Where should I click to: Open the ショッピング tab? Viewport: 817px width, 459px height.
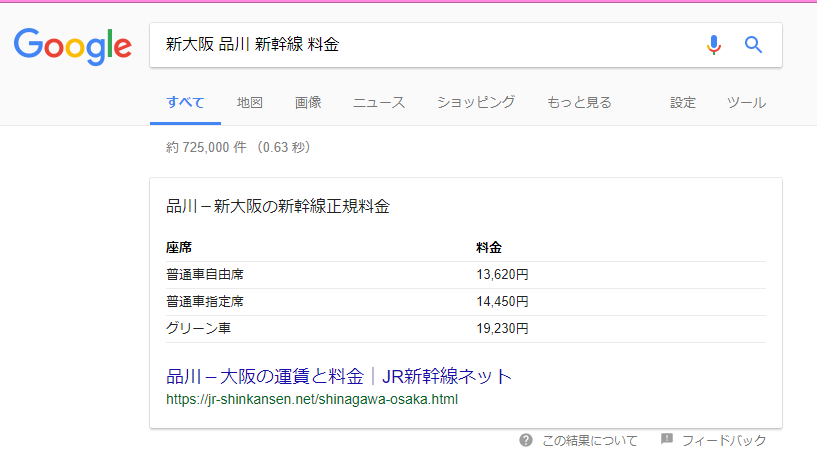coord(476,103)
